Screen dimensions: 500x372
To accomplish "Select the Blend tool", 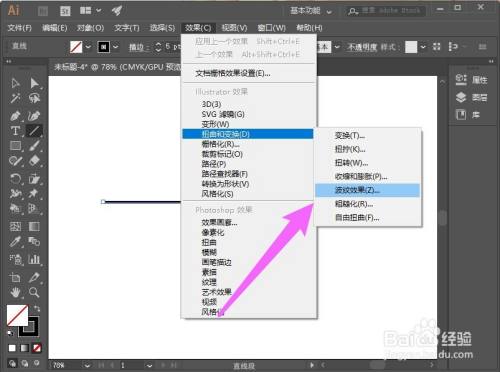I will click(34, 241).
